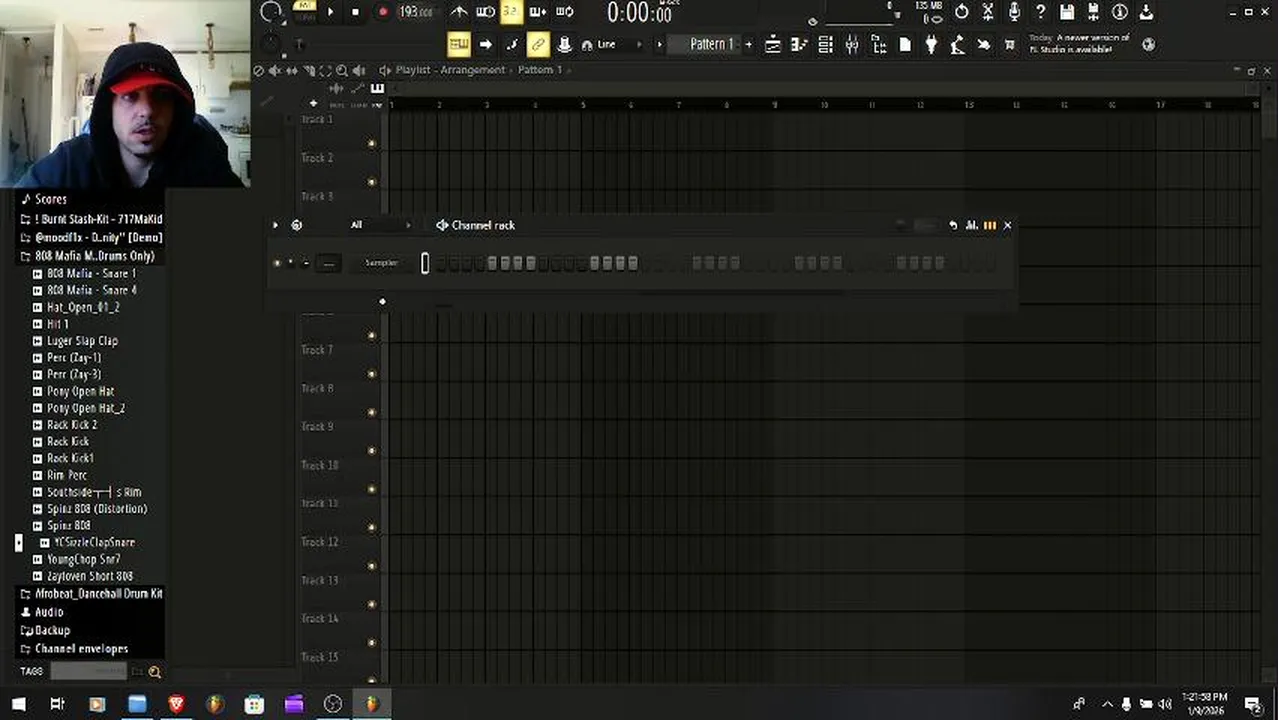The height and width of the screenshot is (720, 1278).
Task: Open the Windows Start menu
Action: 19,704
